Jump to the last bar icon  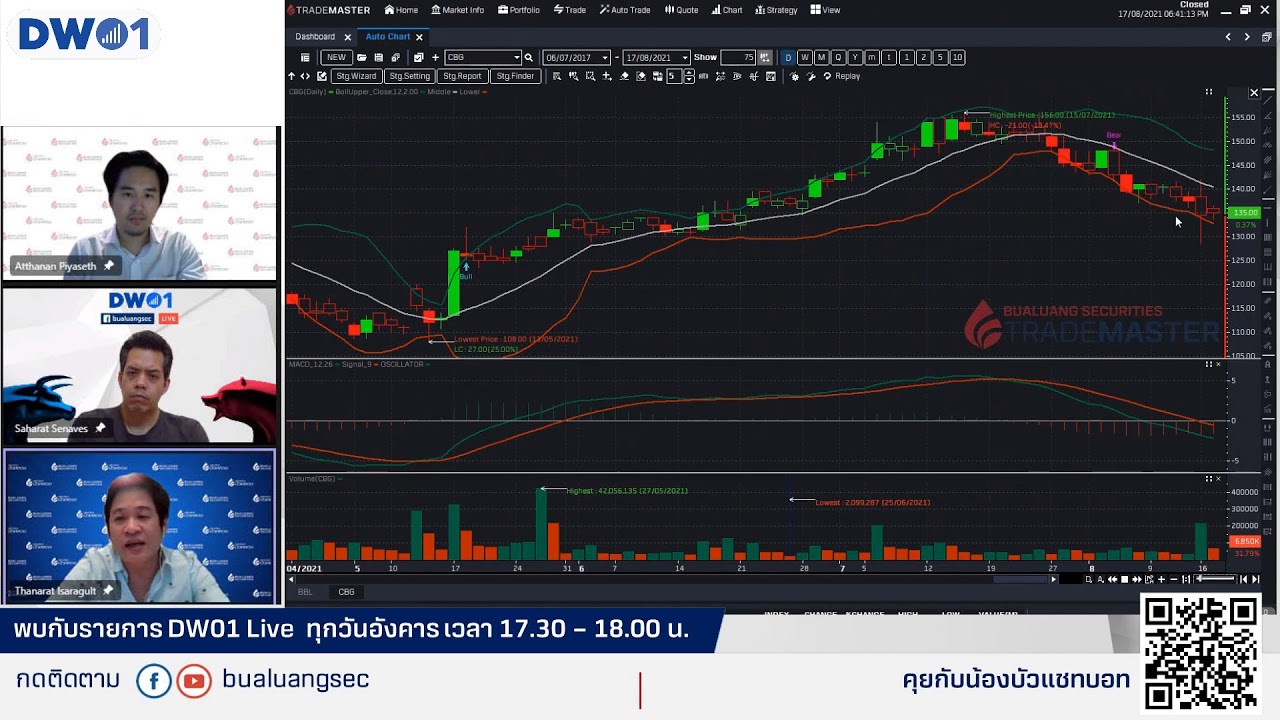1255,579
